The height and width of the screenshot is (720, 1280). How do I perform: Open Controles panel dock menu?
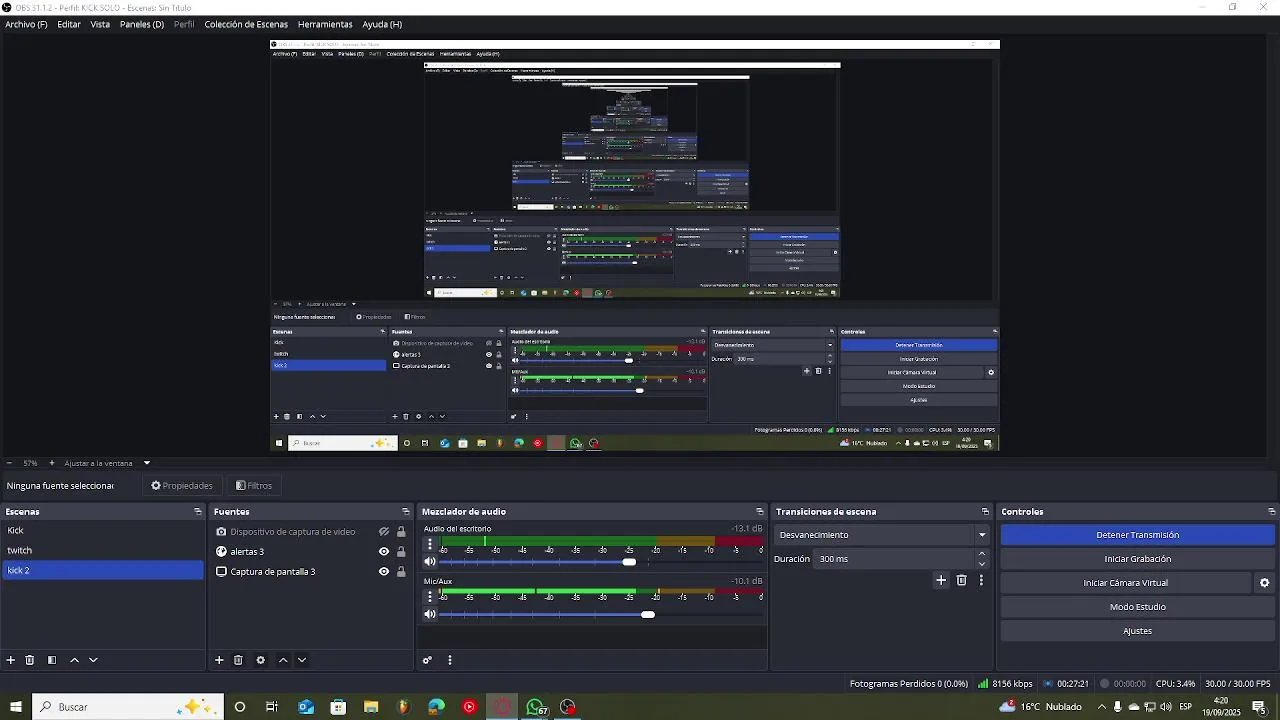(1272, 512)
